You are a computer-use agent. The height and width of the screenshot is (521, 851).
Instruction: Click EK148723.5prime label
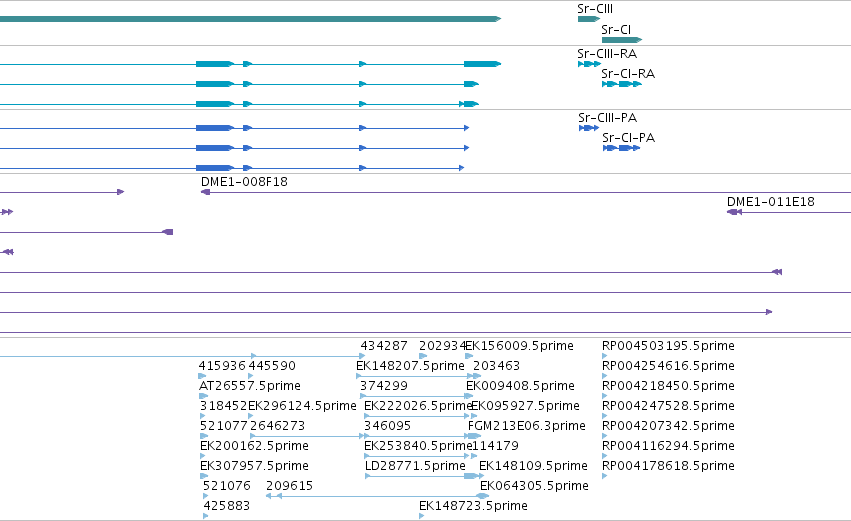[473, 506]
